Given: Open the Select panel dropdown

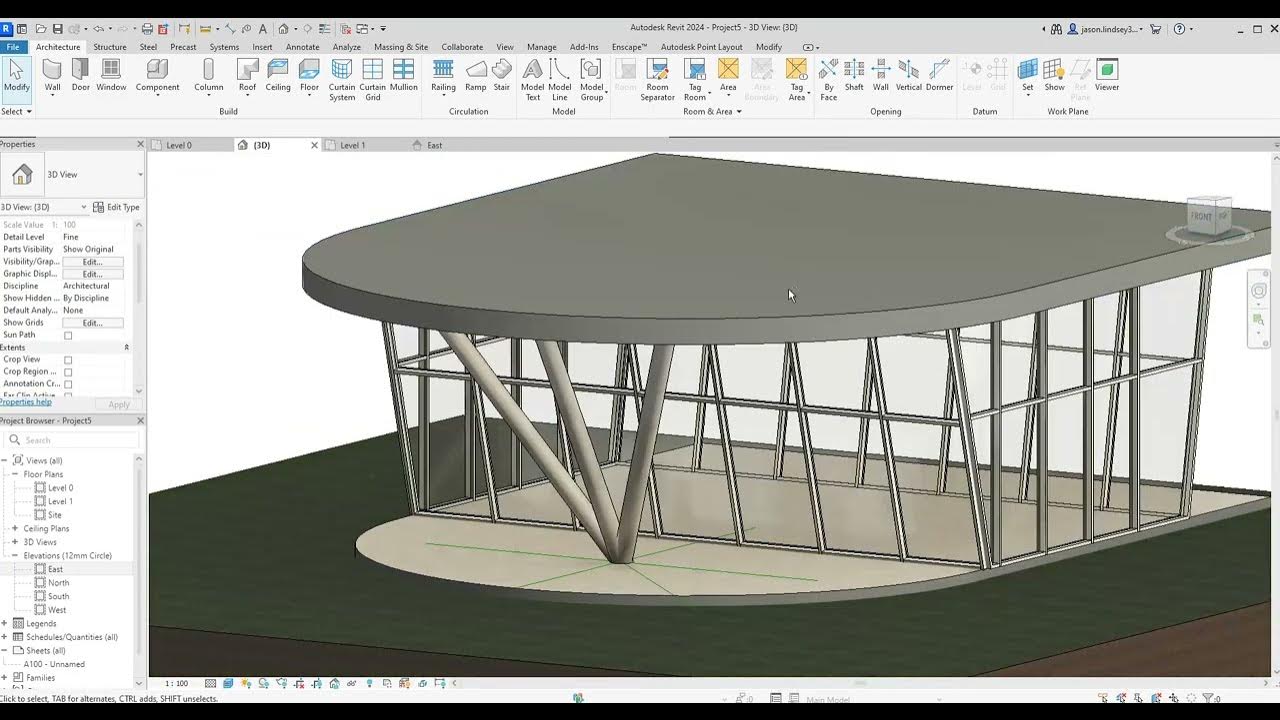Looking at the screenshot, I should pyautogui.click(x=17, y=111).
